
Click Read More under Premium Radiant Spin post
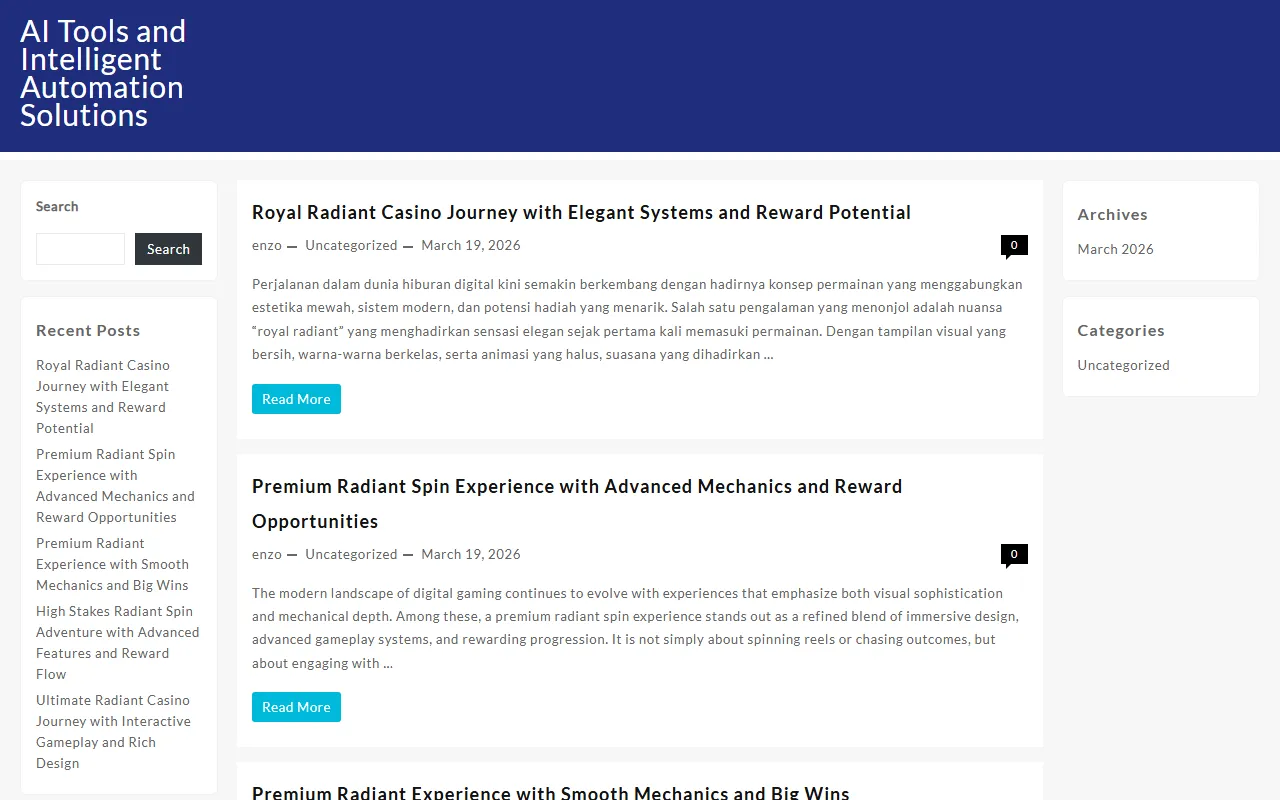click(x=296, y=707)
